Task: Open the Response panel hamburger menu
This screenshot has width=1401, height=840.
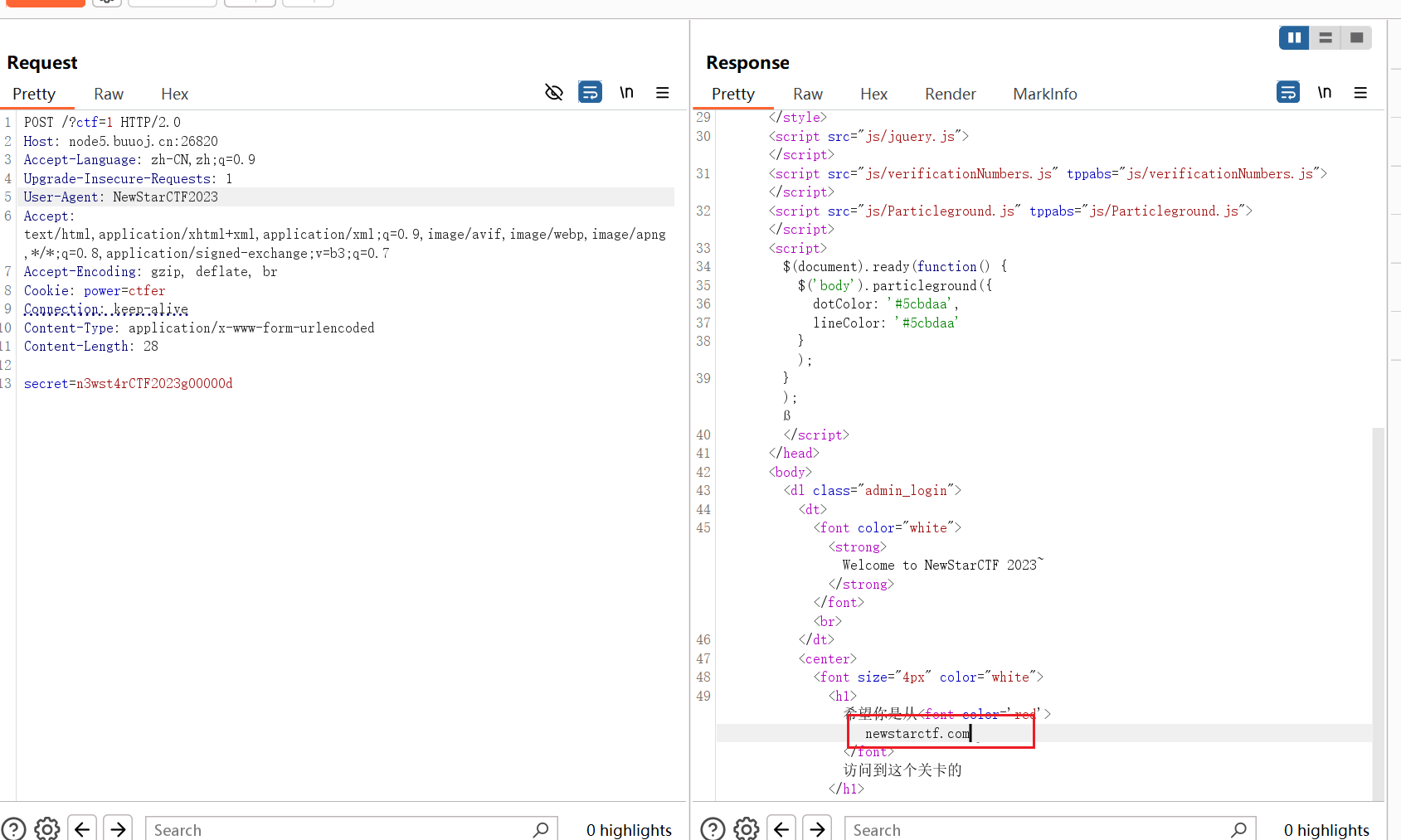Action: point(1360,92)
